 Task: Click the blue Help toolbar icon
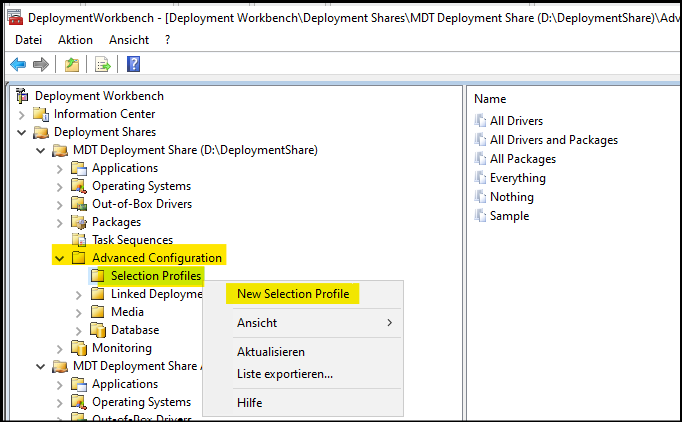[x=133, y=64]
